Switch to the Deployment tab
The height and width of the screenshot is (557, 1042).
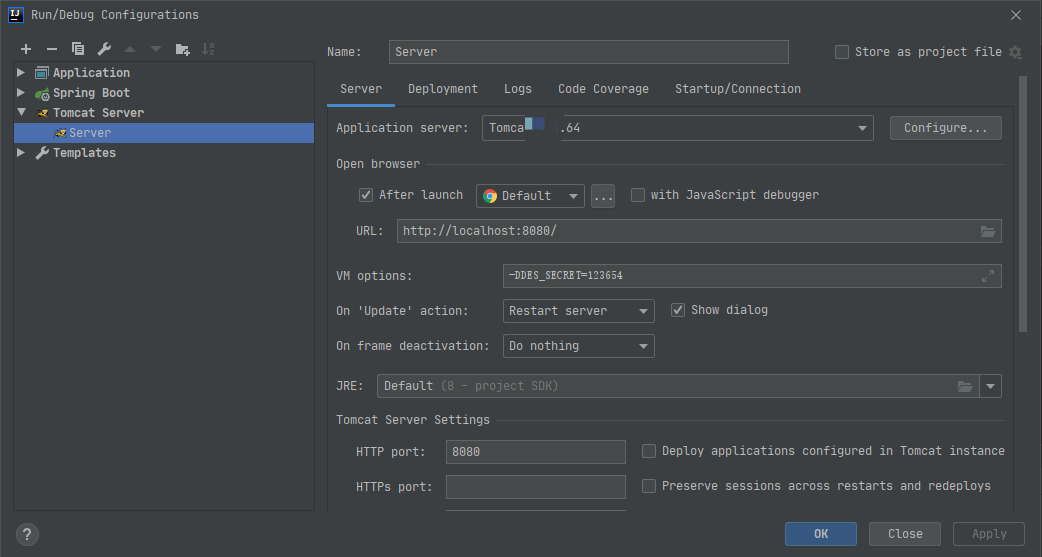tap(443, 89)
